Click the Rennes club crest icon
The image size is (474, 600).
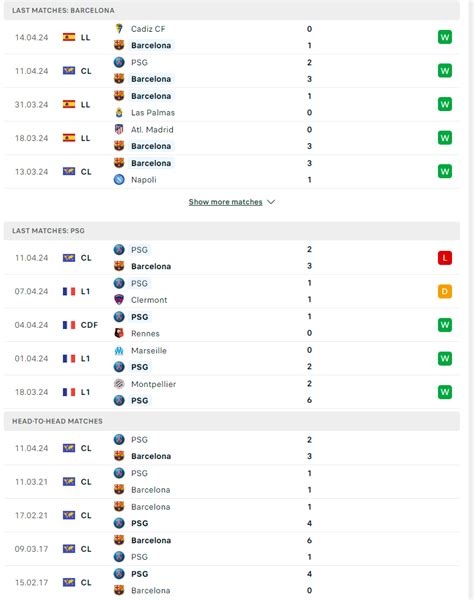(119, 333)
